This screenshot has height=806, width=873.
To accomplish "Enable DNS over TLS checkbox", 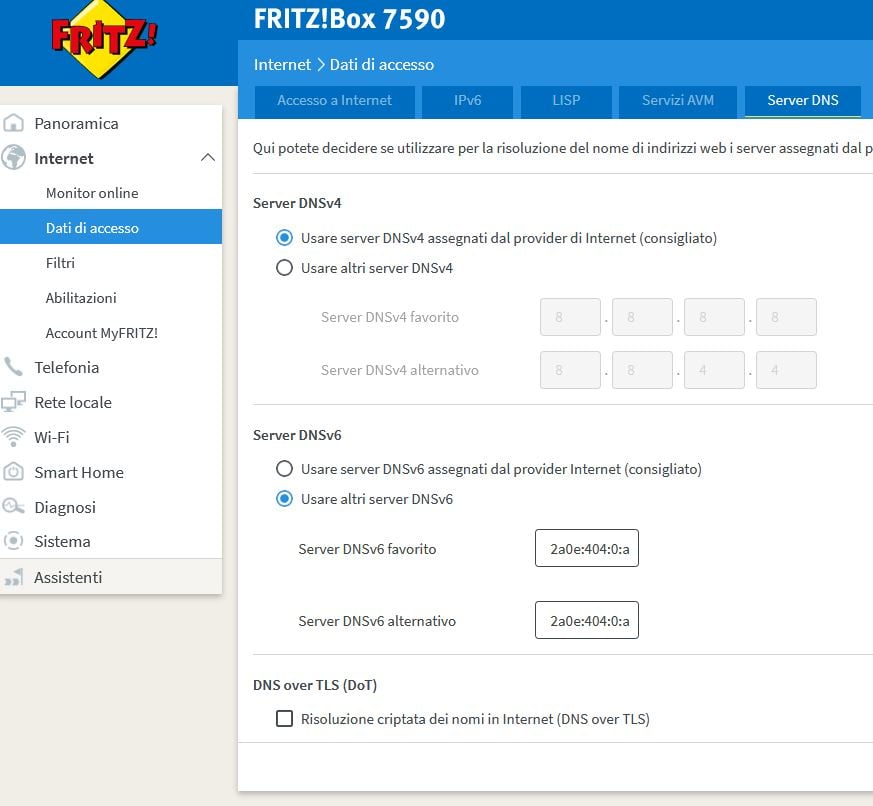I will 285,719.
